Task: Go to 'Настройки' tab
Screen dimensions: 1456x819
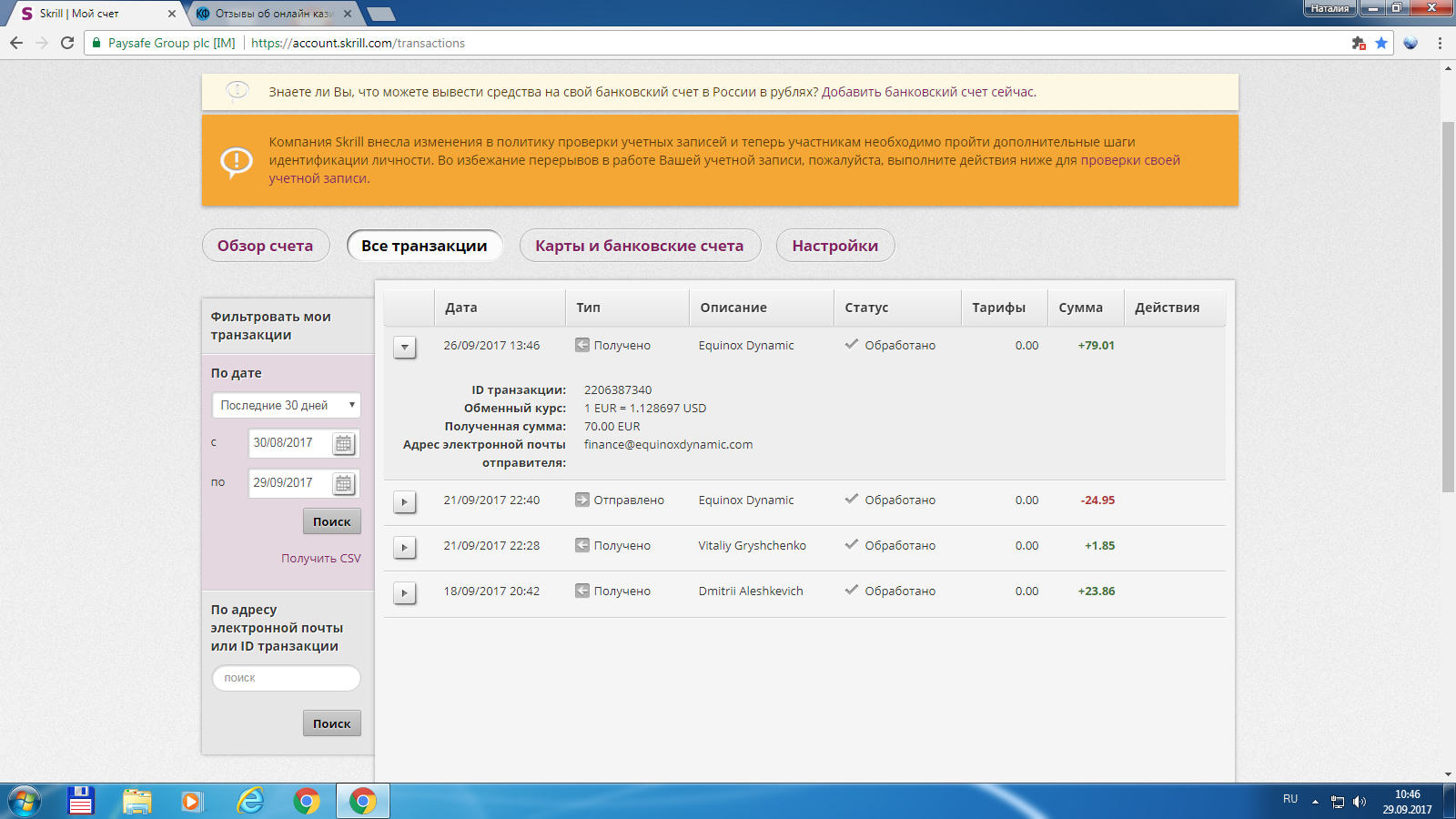Action: 834,246
